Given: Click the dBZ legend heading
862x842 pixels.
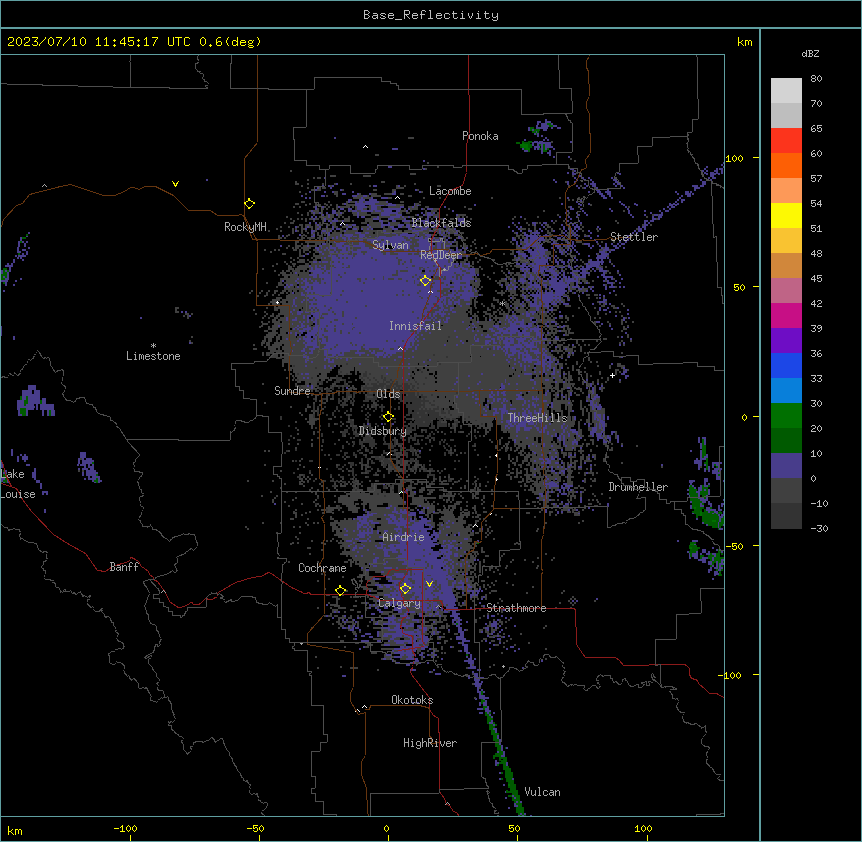Looking at the screenshot, I should coord(810,54).
